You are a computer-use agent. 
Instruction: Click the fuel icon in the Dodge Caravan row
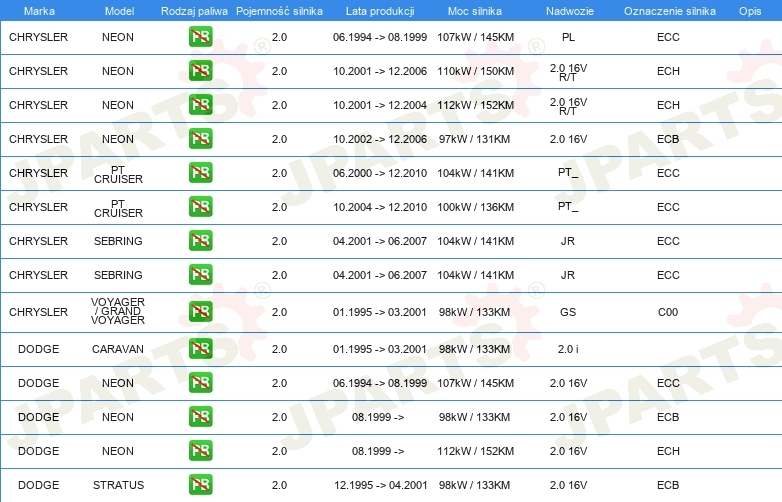pyautogui.click(x=200, y=348)
